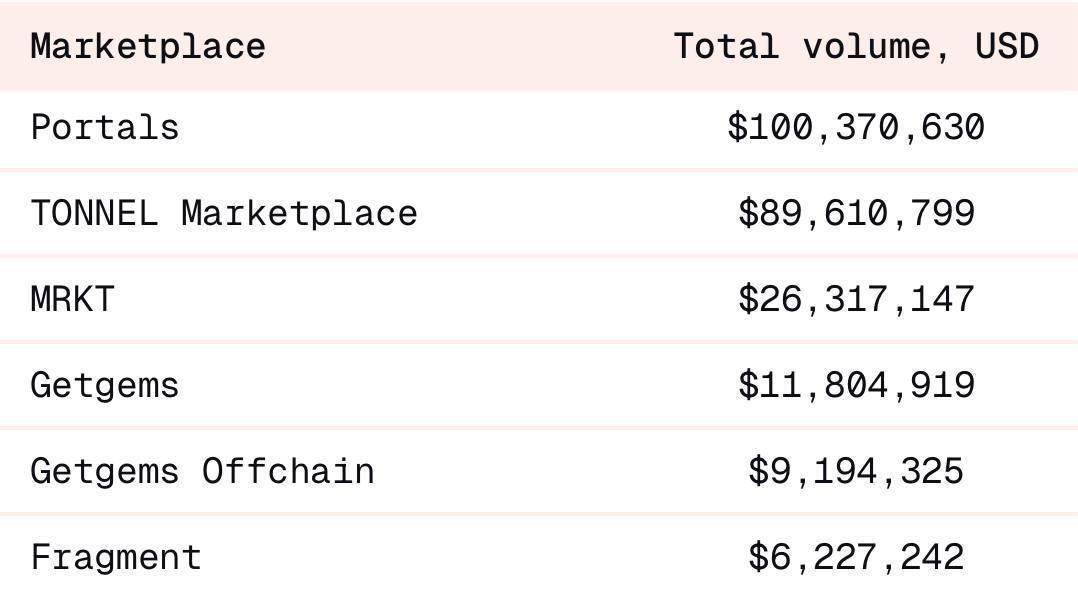The width and height of the screenshot is (1078, 591).
Task: Select the $9,194,325 volume value
Action: tap(856, 471)
